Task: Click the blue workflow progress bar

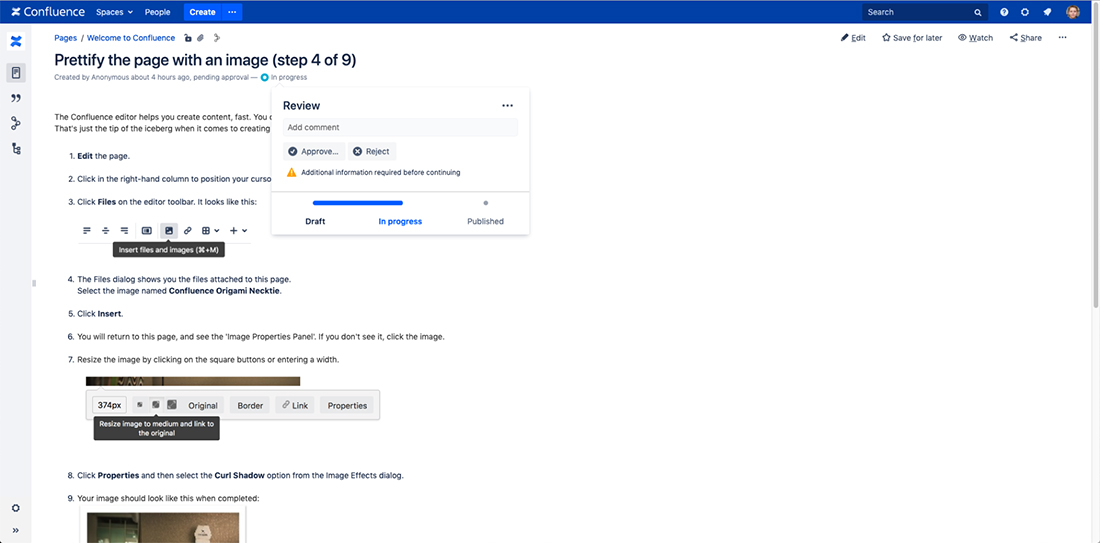Action: pos(358,203)
